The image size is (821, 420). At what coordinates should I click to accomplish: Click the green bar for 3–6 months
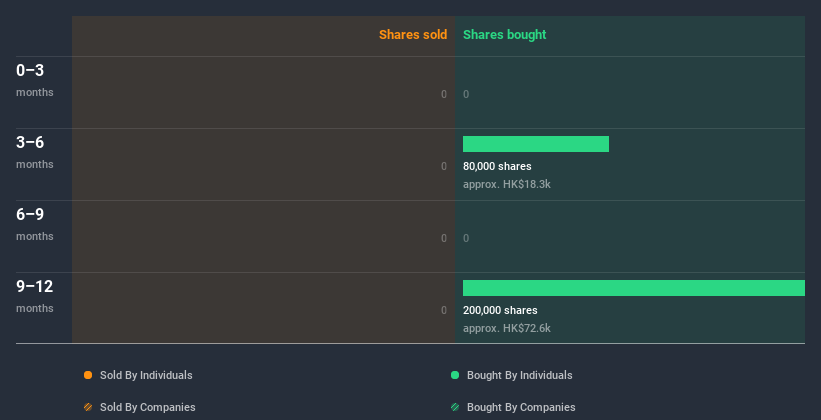click(x=536, y=144)
